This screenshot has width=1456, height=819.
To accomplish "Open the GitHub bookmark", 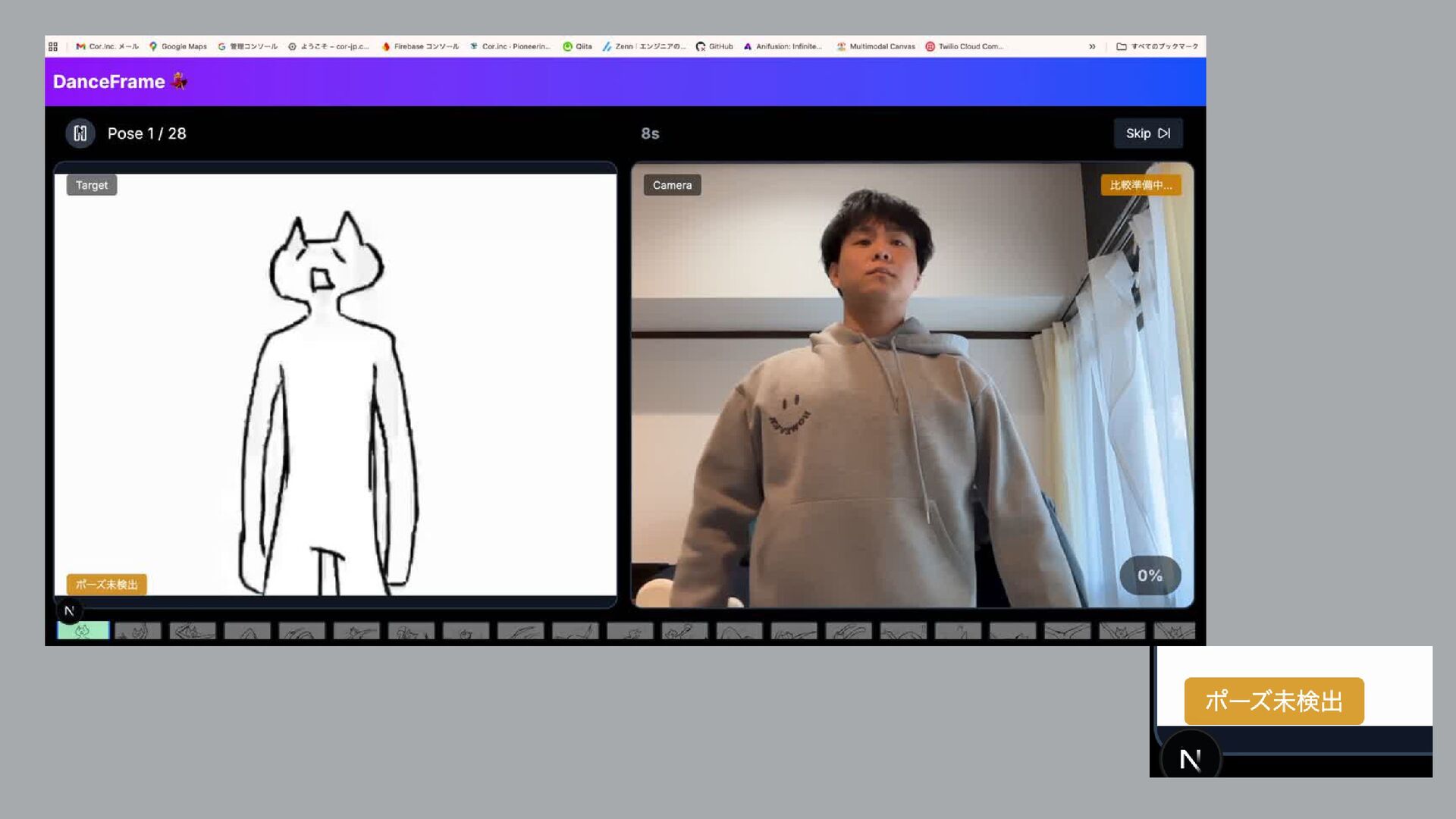I will click(714, 46).
